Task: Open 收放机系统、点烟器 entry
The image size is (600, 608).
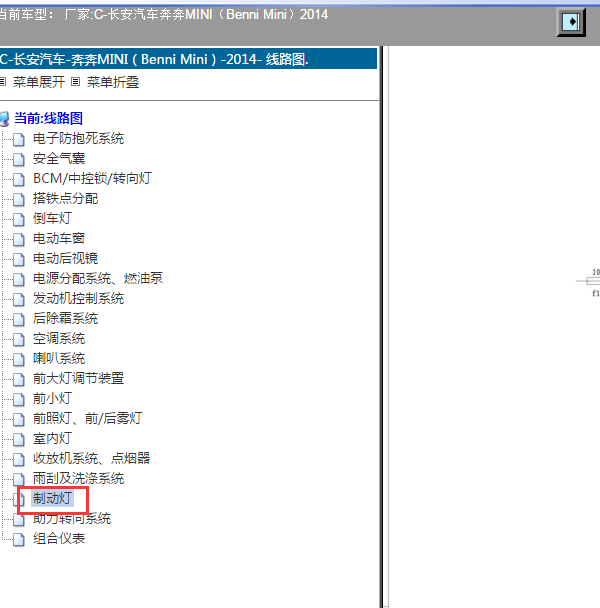Action: tap(92, 458)
